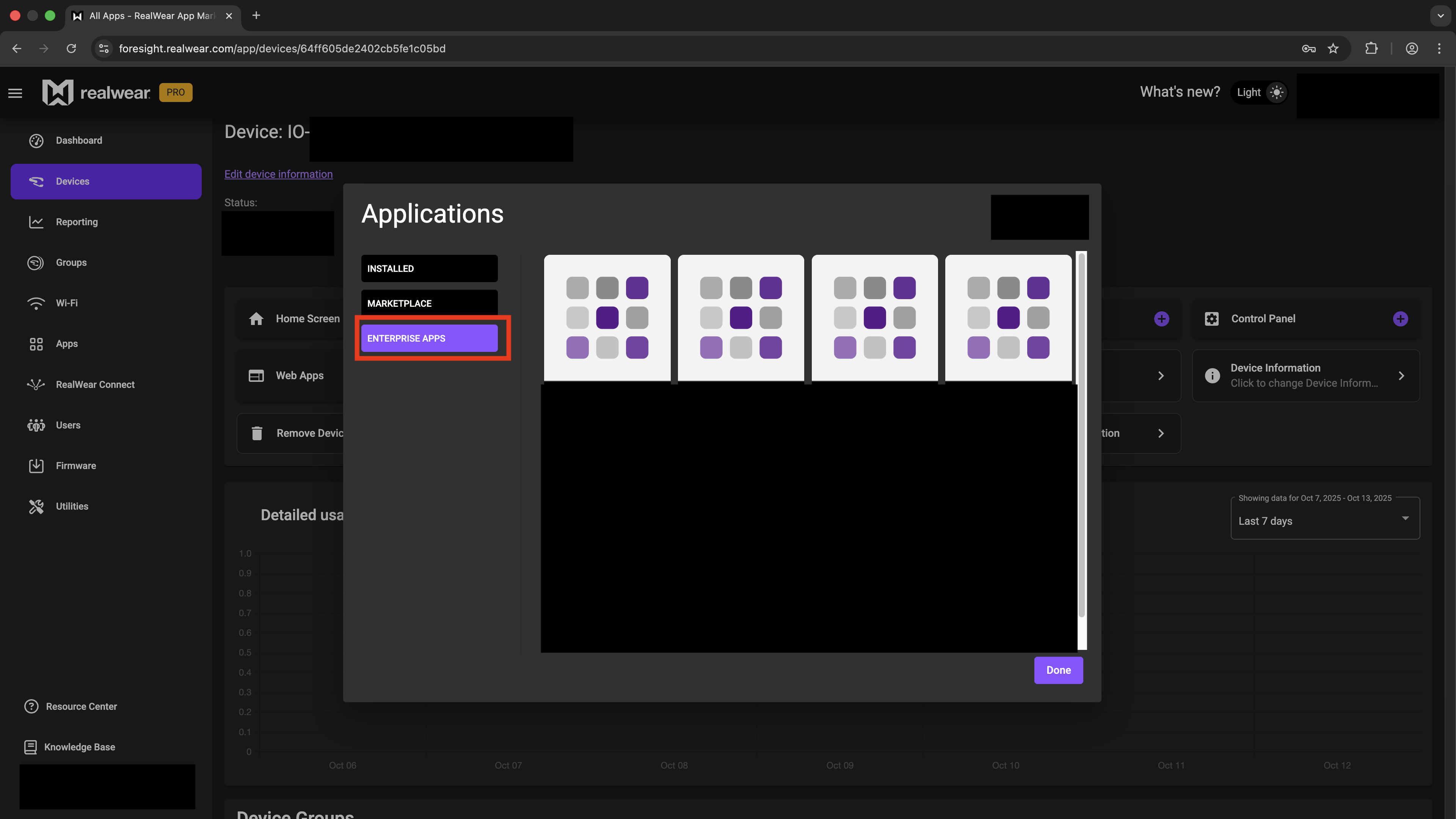The image size is (1456, 819).
Task: Select the fourth enterprise app thumbnail
Action: point(1008,318)
